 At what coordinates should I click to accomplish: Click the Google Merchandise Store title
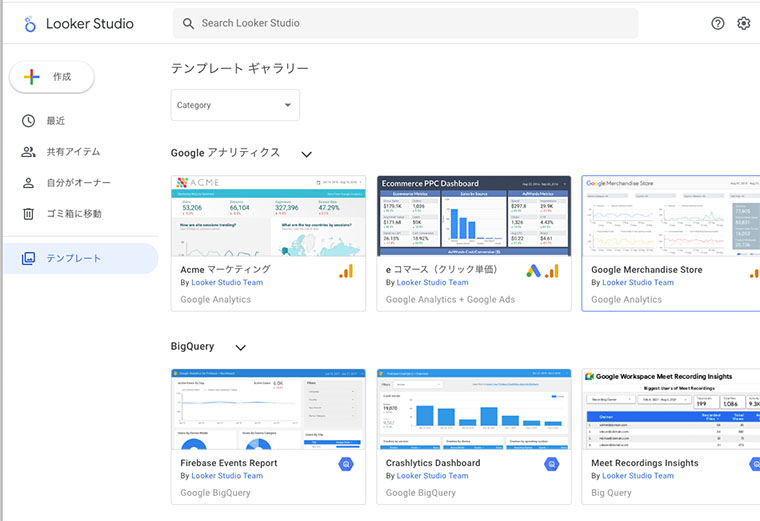coord(647,270)
